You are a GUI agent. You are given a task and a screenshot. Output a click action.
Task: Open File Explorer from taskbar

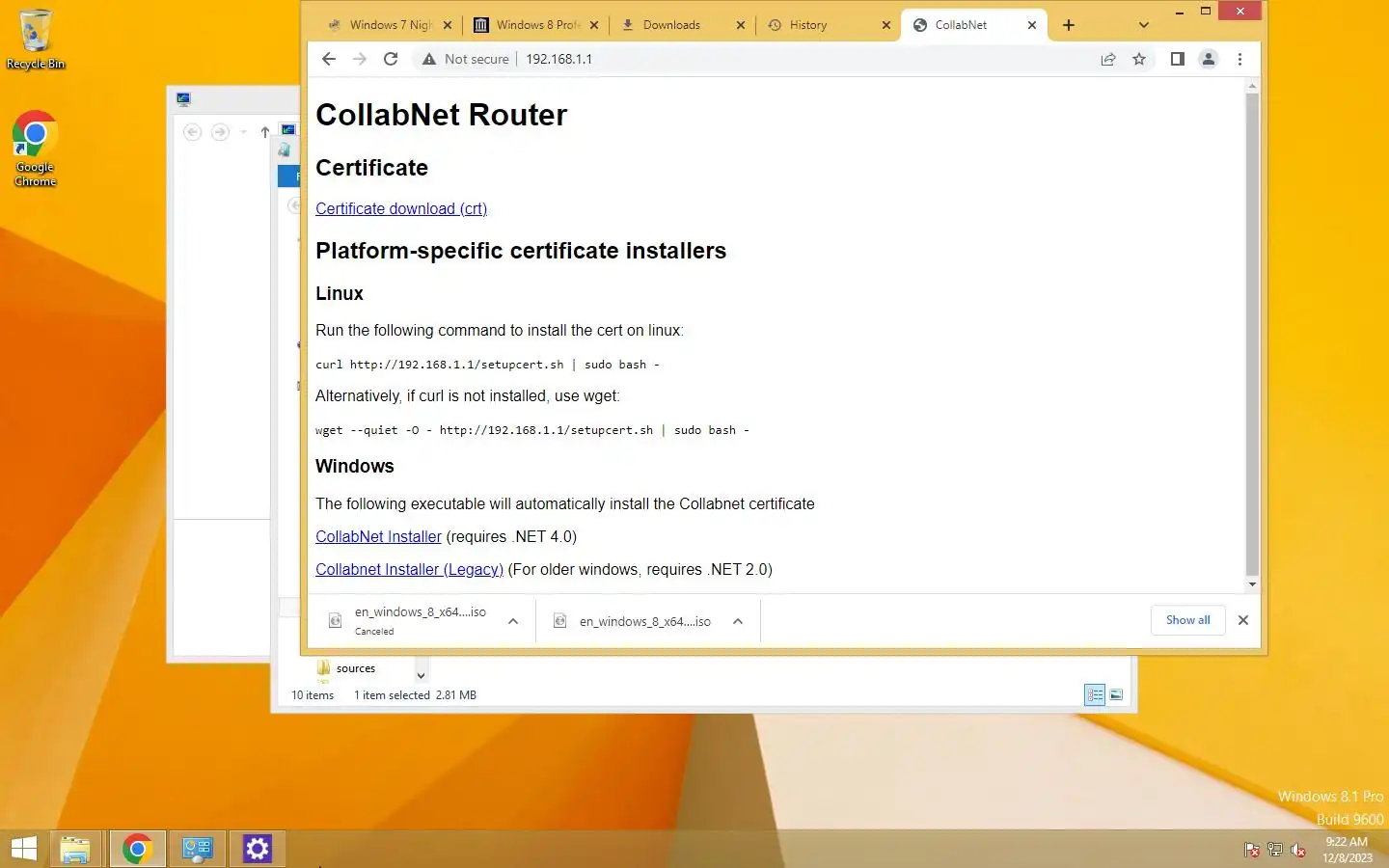click(74, 849)
